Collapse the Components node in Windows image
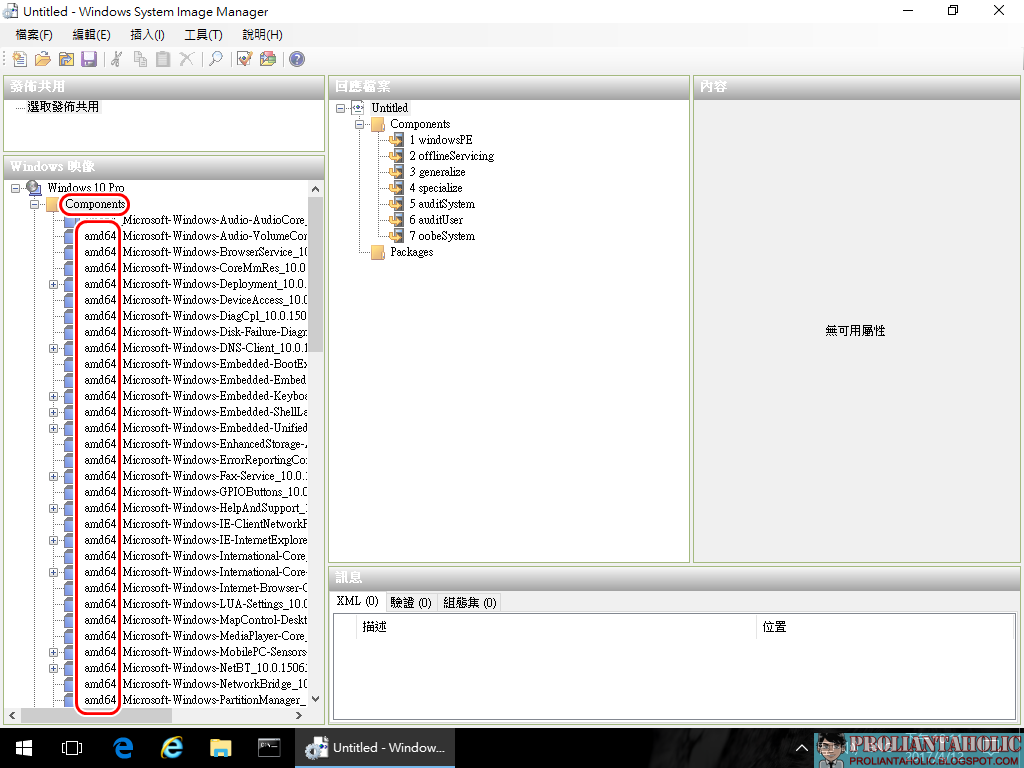1024x768 pixels. (x=34, y=204)
